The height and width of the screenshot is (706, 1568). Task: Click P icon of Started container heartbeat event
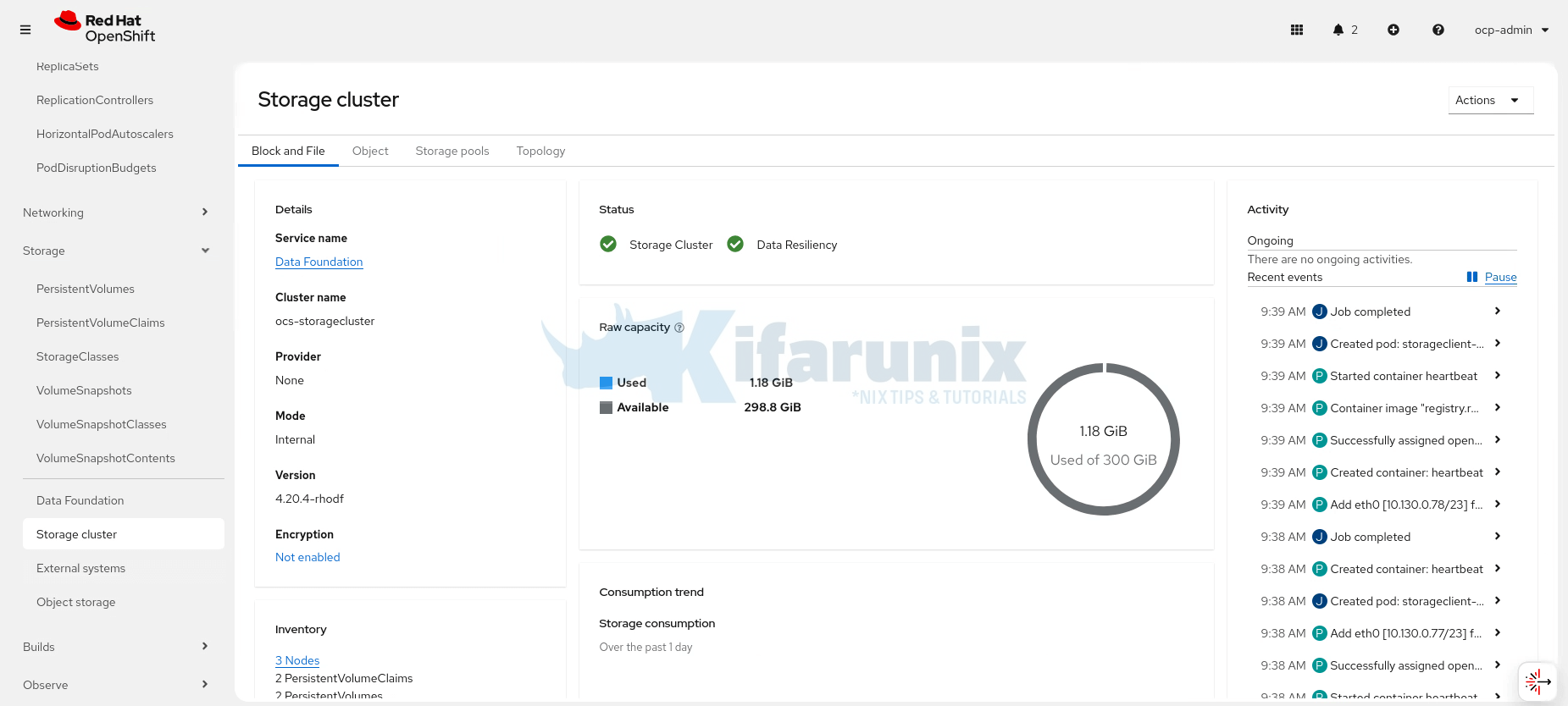tap(1320, 376)
